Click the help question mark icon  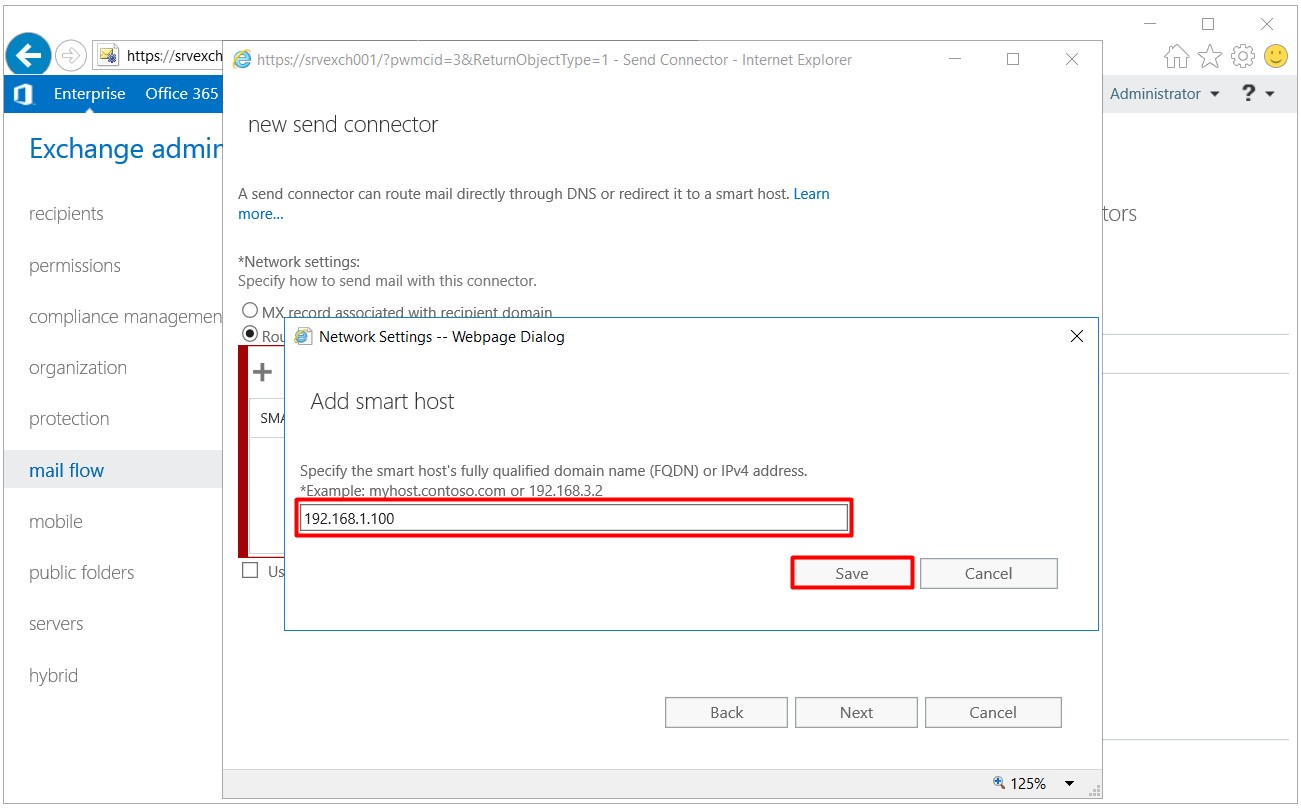click(1248, 93)
